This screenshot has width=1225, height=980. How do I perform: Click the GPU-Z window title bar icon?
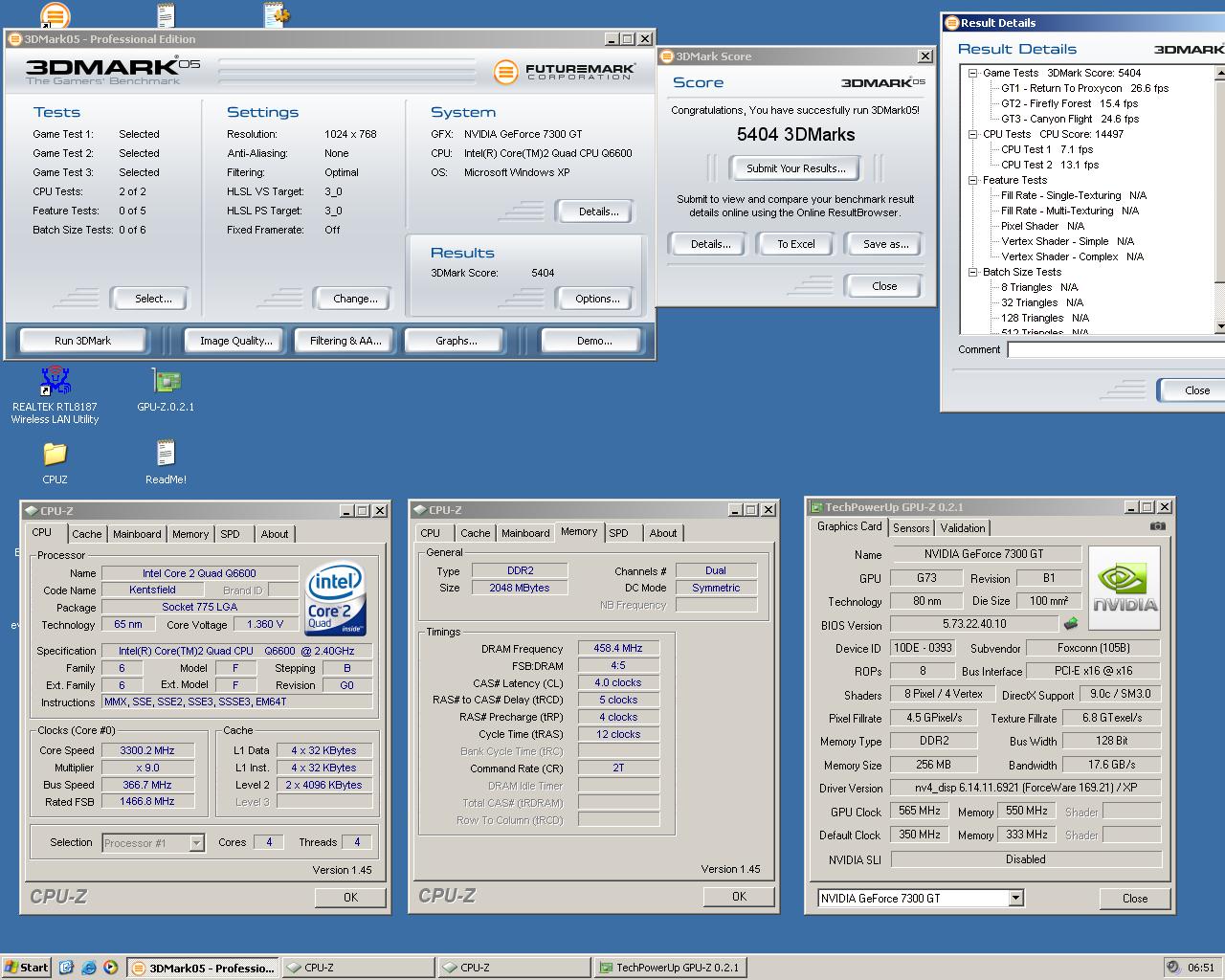click(x=816, y=507)
